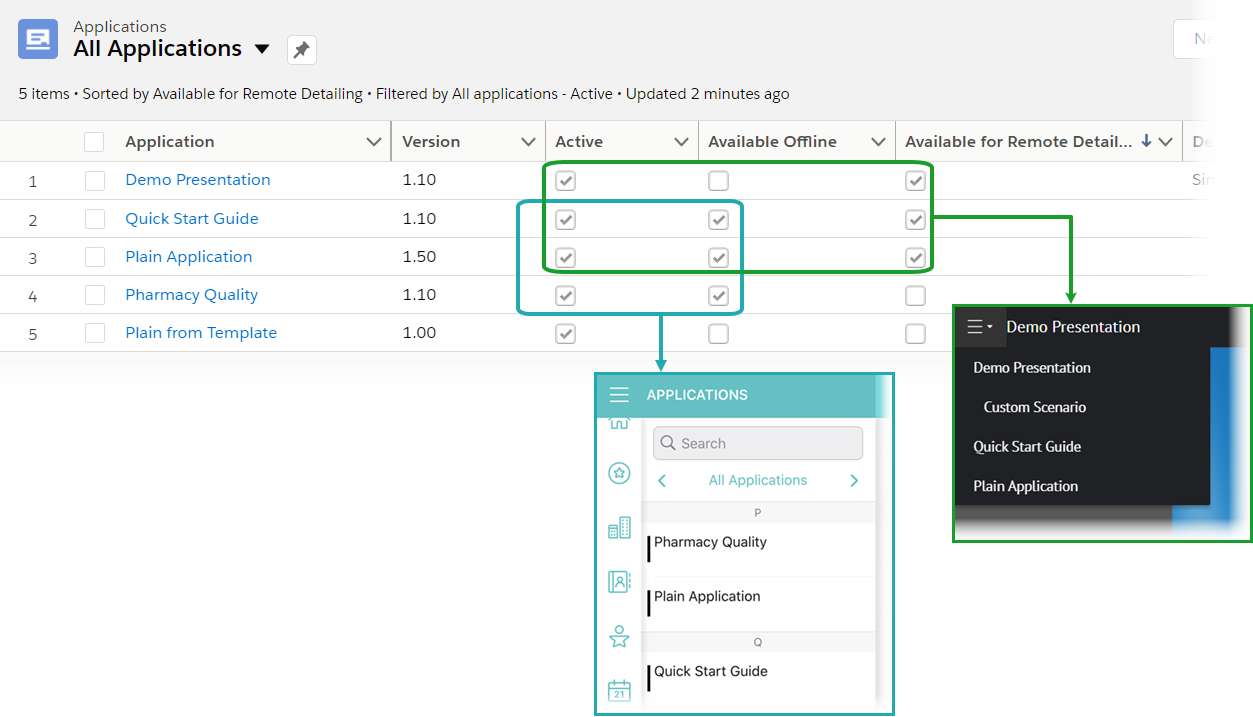Choose Quick Start Guide in the dark menu

tap(1027, 447)
